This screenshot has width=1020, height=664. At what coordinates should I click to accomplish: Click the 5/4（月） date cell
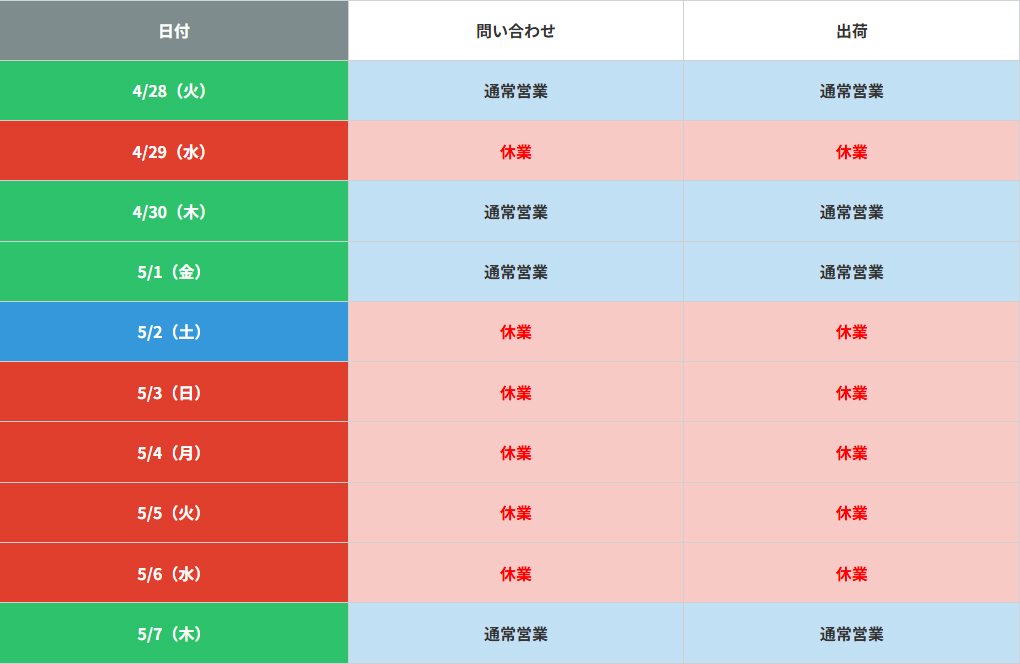(x=174, y=453)
